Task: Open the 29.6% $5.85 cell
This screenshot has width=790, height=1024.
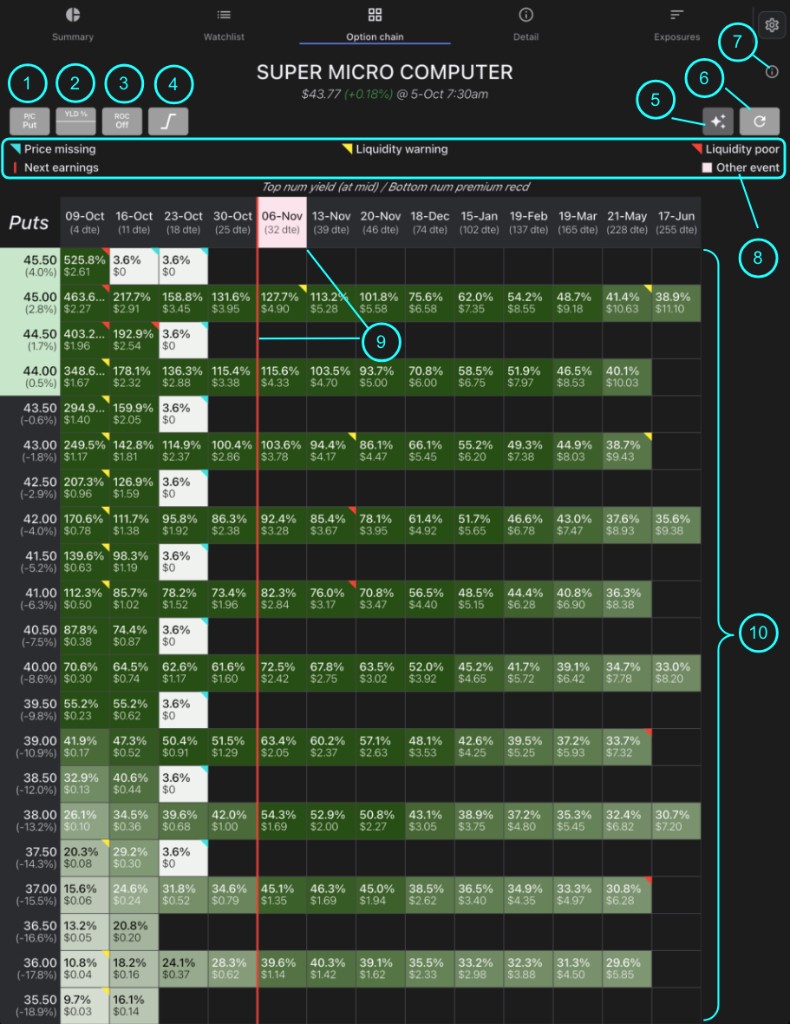Action: click(x=627, y=968)
